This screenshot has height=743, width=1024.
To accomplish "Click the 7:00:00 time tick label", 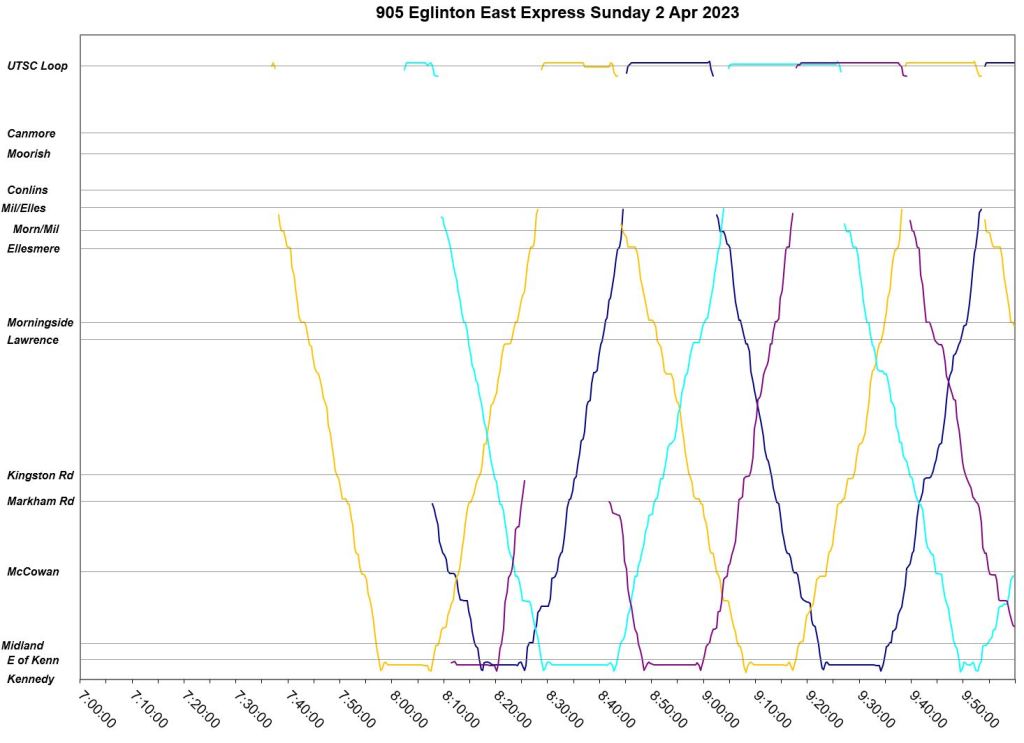I will point(98,706).
